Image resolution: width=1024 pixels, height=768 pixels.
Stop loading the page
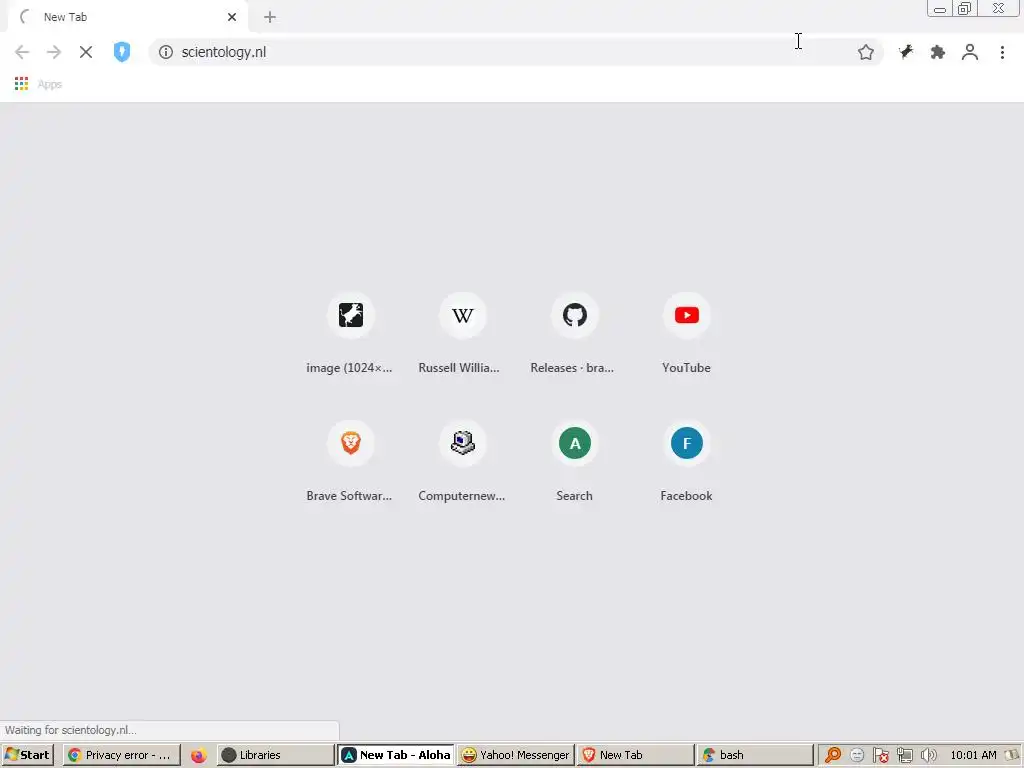86,52
